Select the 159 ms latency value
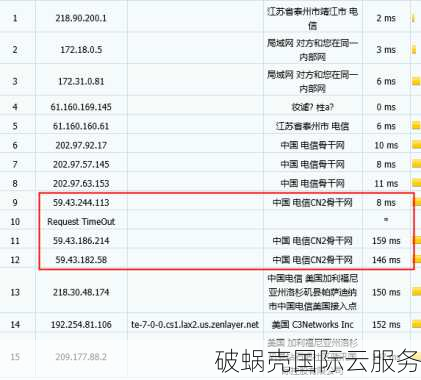Screen dimensions: 421x380 click(386, 241)
